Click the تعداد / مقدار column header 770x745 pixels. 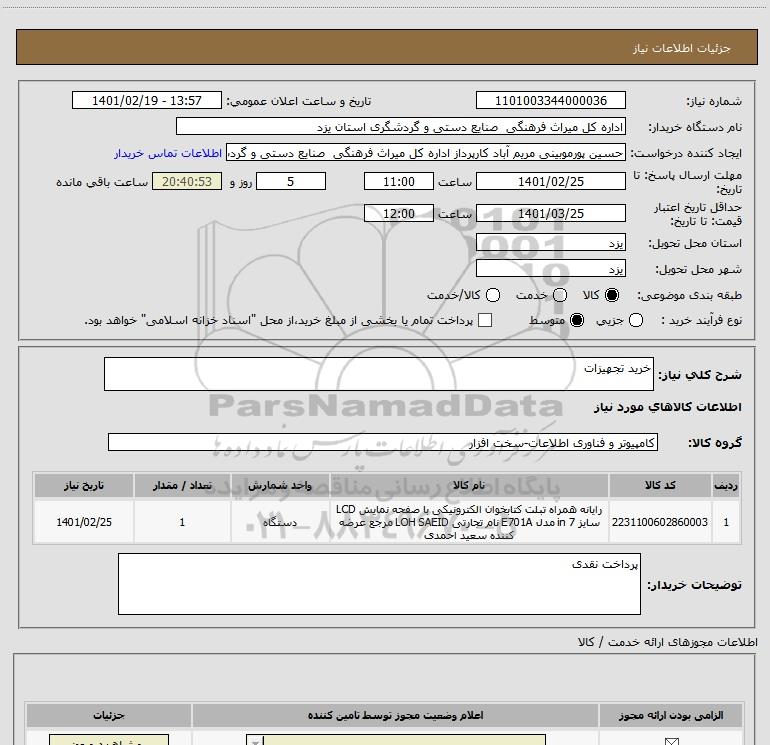pos(182,485)
